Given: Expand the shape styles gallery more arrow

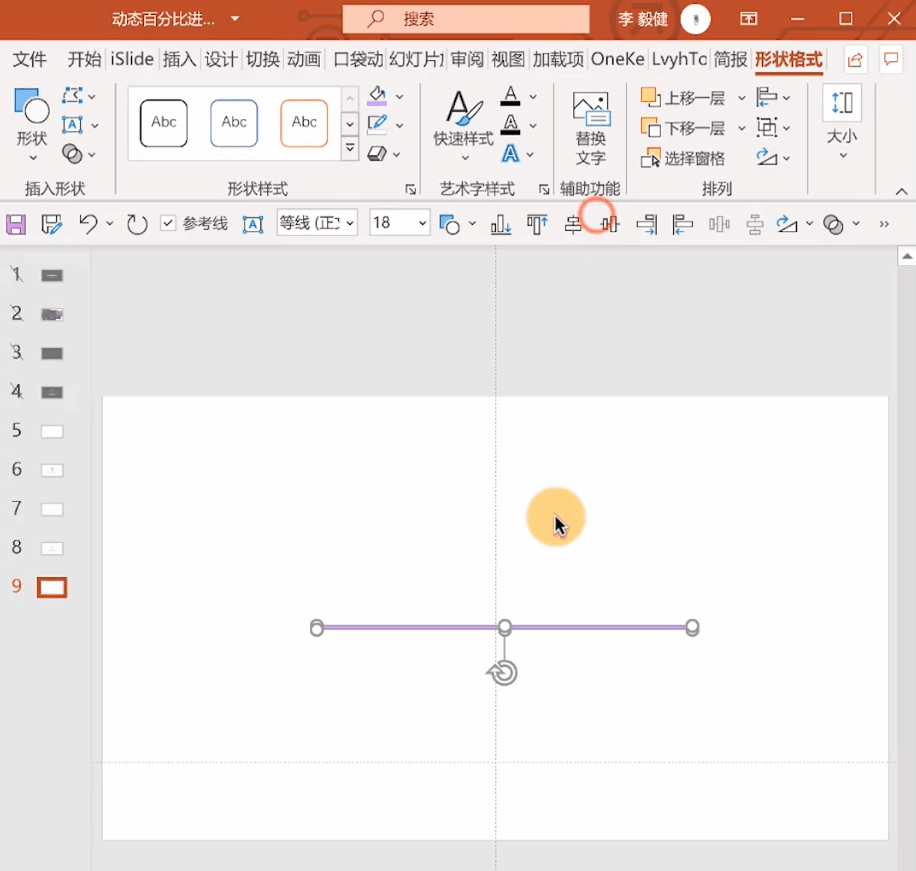Looking at the screenshot, I should (x=350, y=148).
